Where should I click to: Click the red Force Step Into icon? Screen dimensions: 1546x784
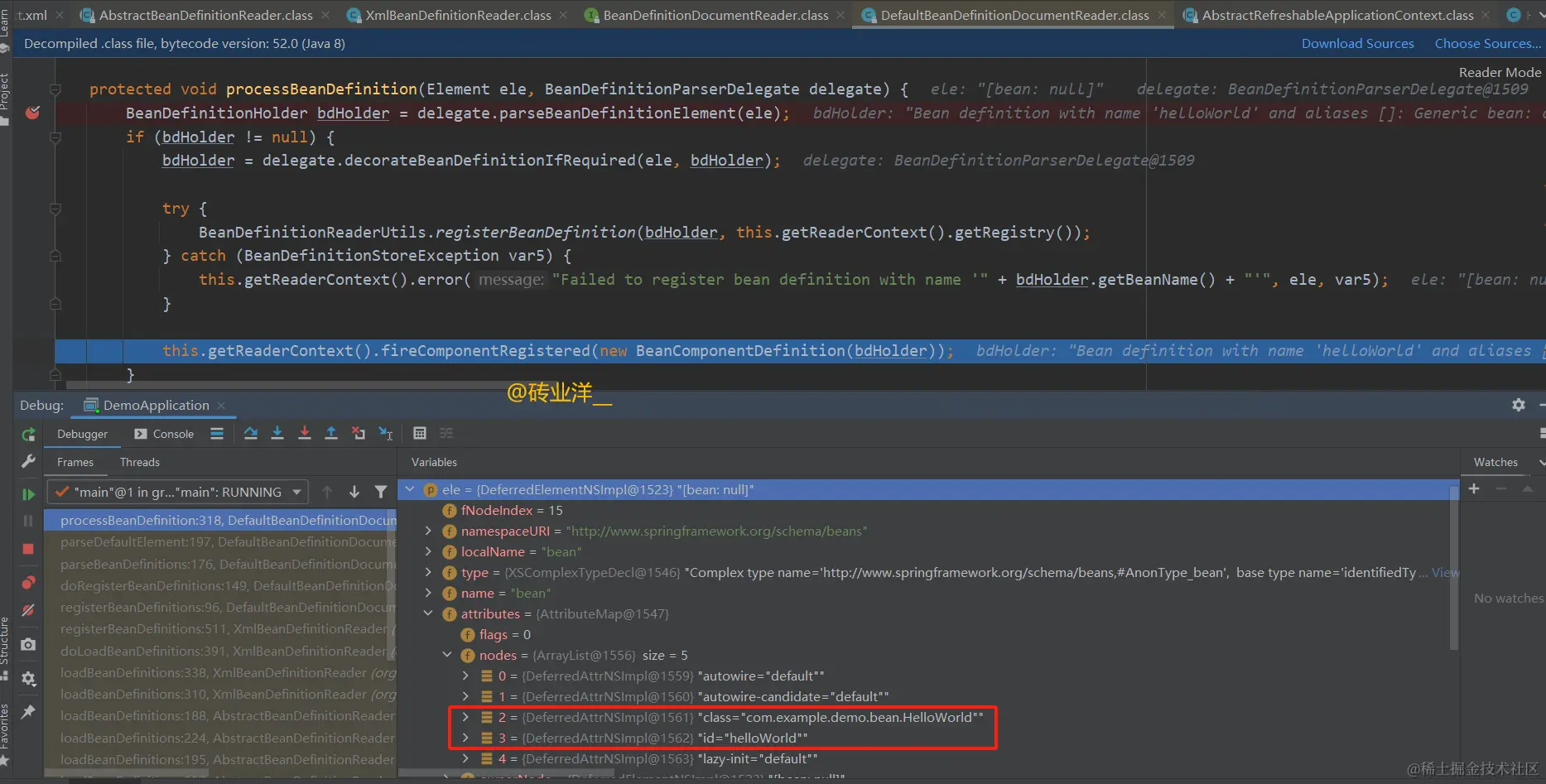[x=305, y=433]
